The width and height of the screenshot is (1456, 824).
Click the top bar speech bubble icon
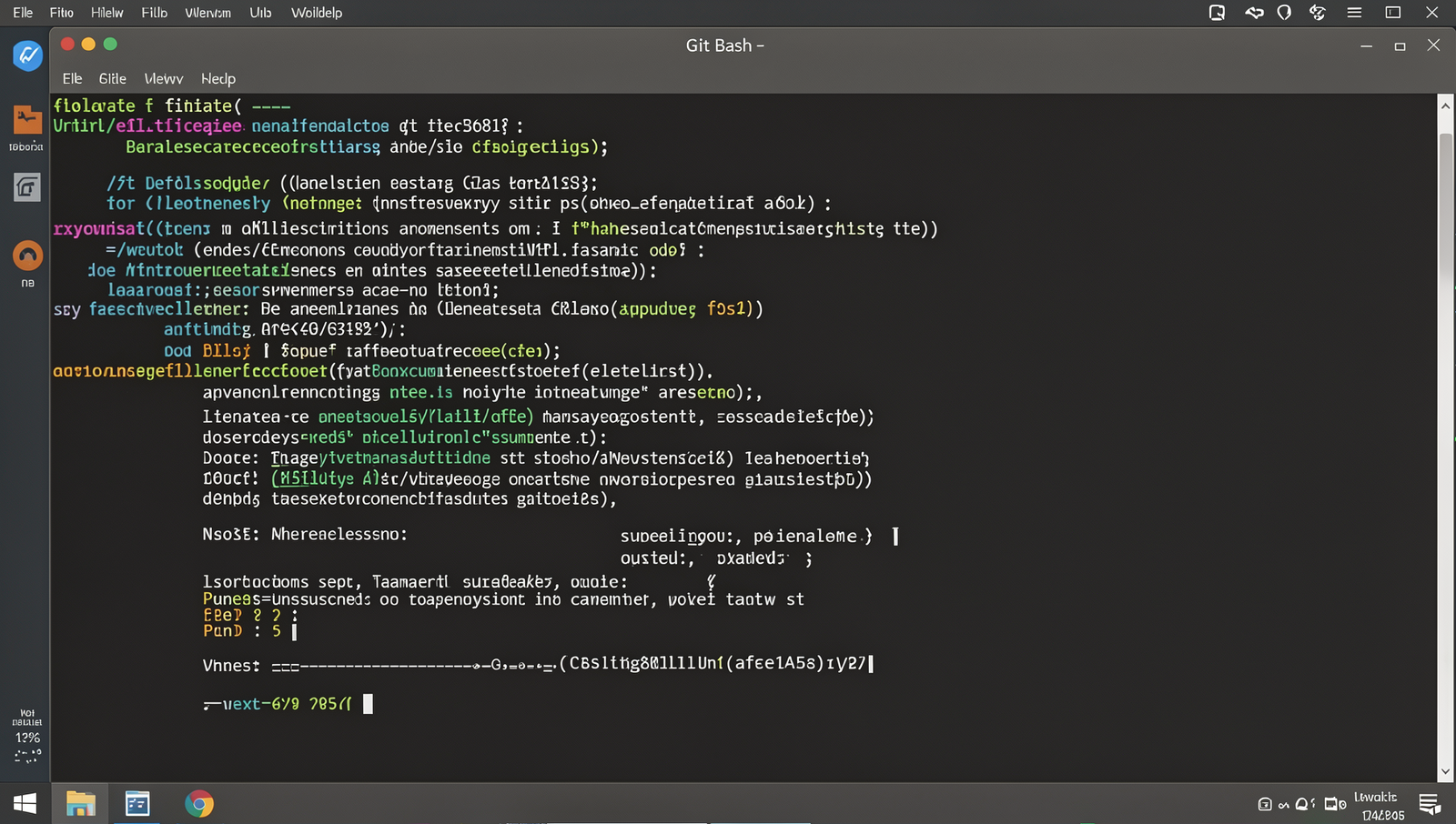coord(1217,13)
